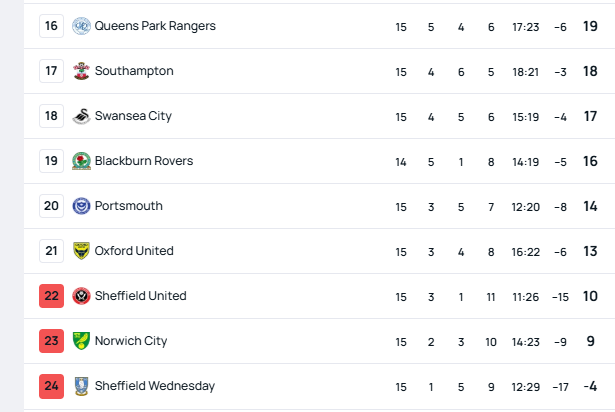615x412 pixels.
Task: Click the red position 24 badge
Action: (51, 386)
